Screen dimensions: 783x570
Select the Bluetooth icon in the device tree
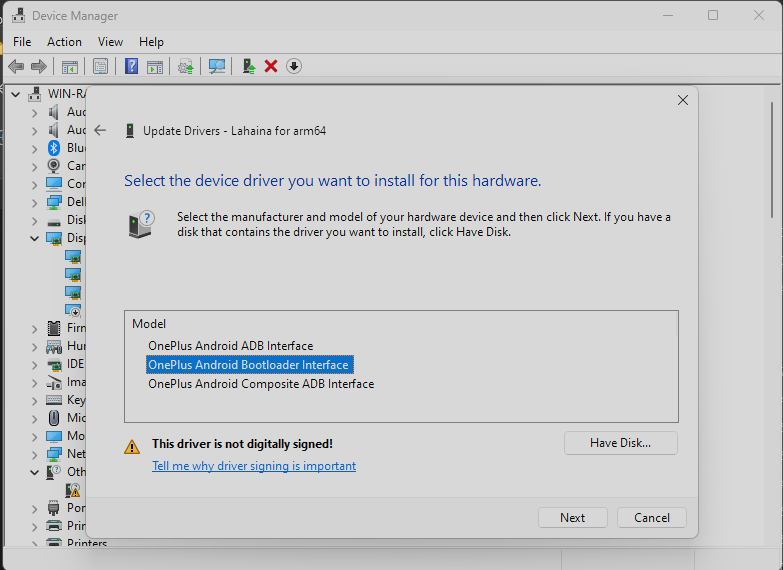tap(54, 148)
